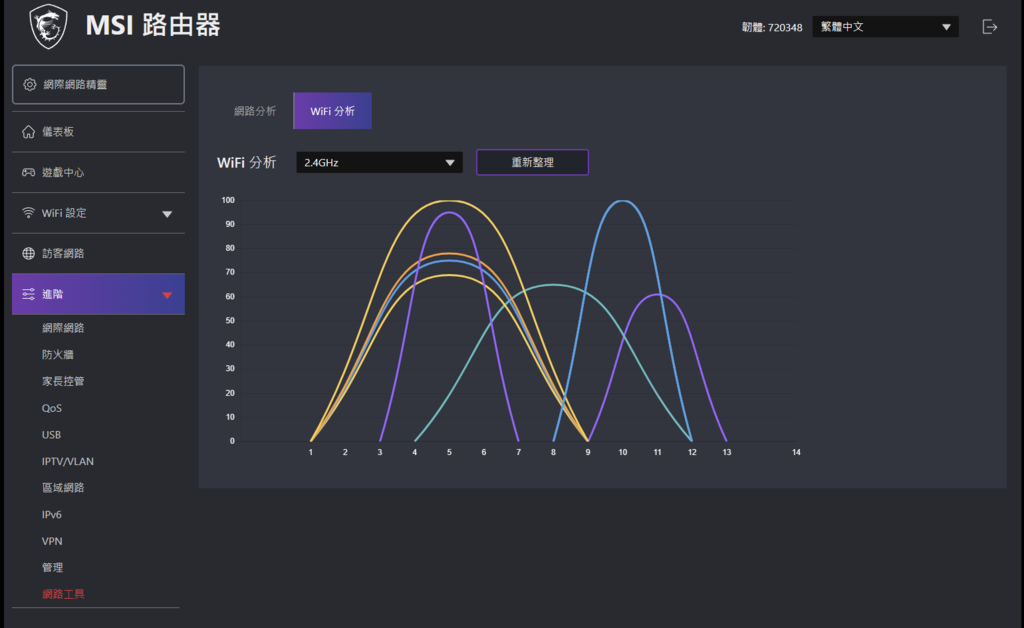Switch to the 網路分析 tab
Screen dimensions: 1024x628
point(255,111)
